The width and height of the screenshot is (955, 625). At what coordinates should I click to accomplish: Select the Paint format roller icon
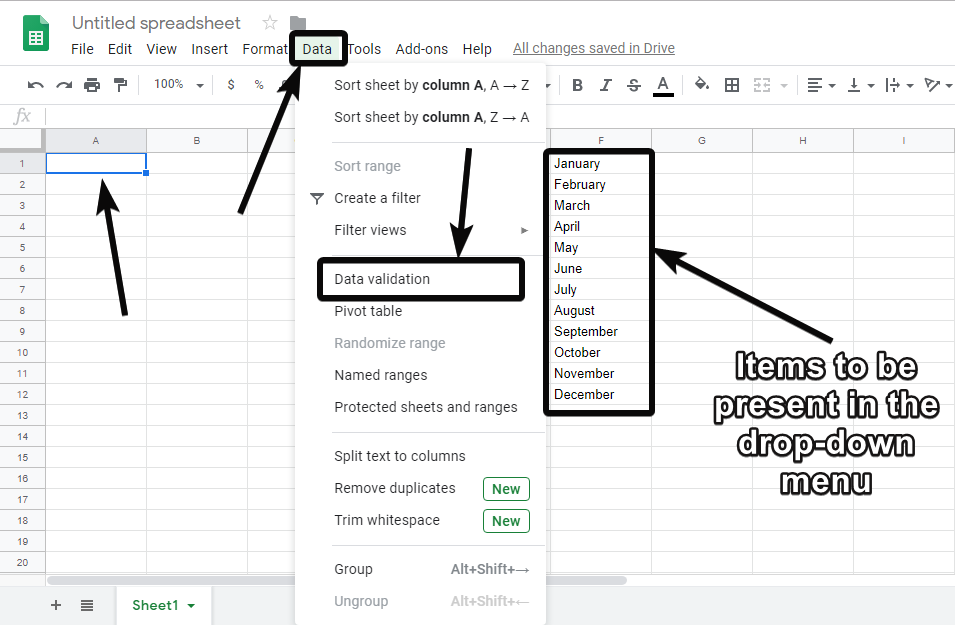(121, 85)
